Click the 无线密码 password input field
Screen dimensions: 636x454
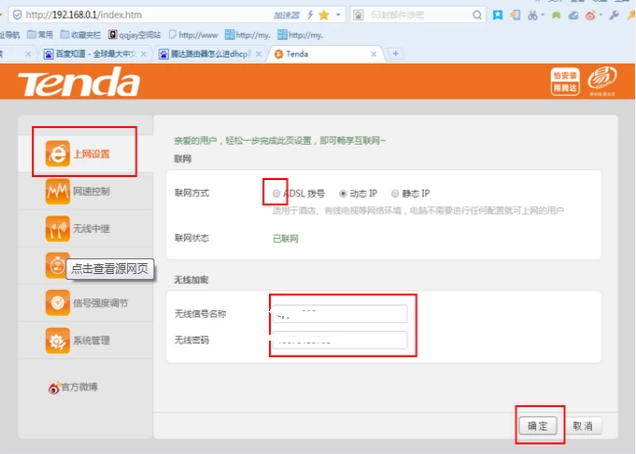click(340, 341)
